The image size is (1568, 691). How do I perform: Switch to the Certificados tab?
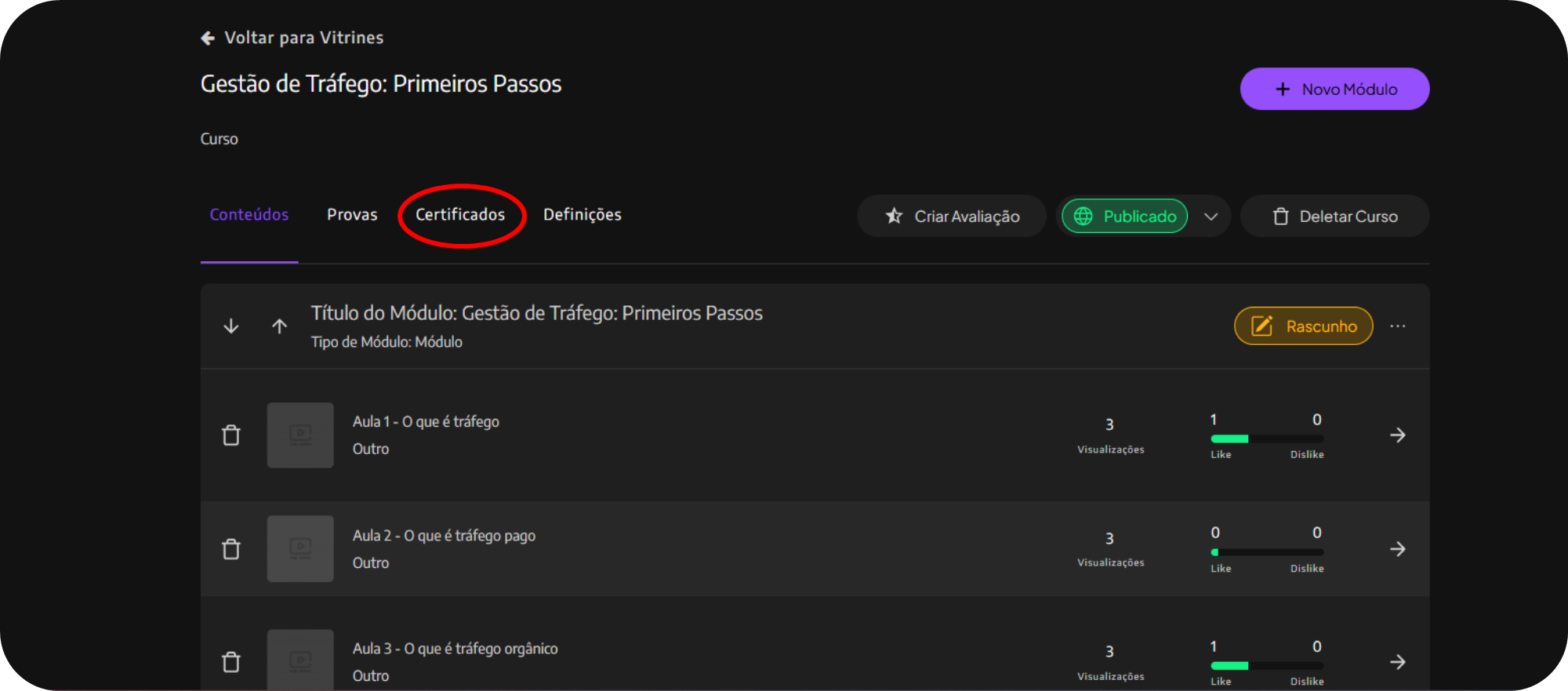click(460, 215)
